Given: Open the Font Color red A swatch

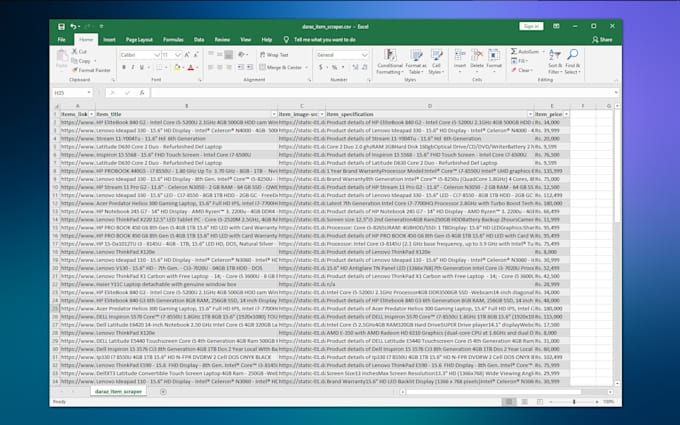Looking at the screenshot, I should (190, 67).
